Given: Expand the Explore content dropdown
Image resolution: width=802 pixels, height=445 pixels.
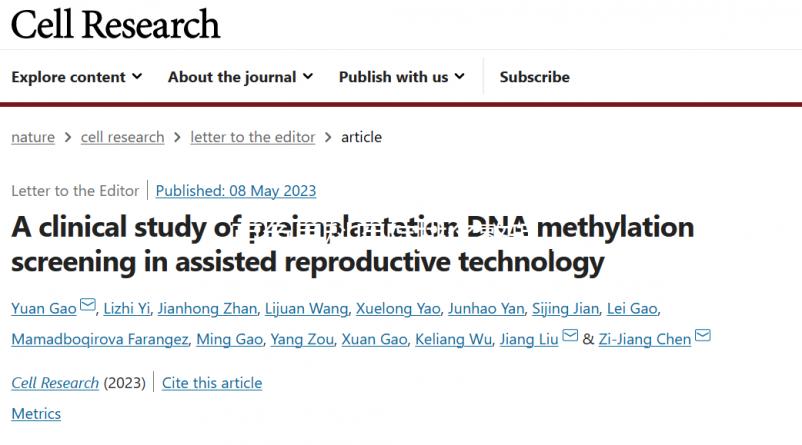Looking at the screenshot, I should [77, 77].
